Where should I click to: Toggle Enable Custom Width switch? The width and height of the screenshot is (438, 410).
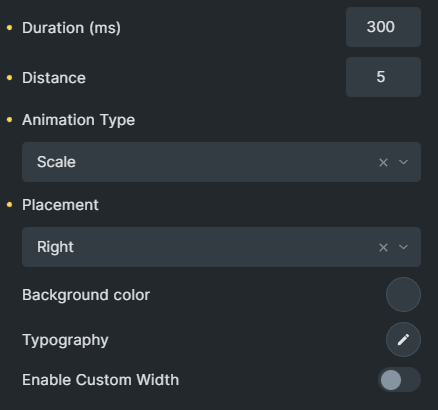[x=399, y=380]
